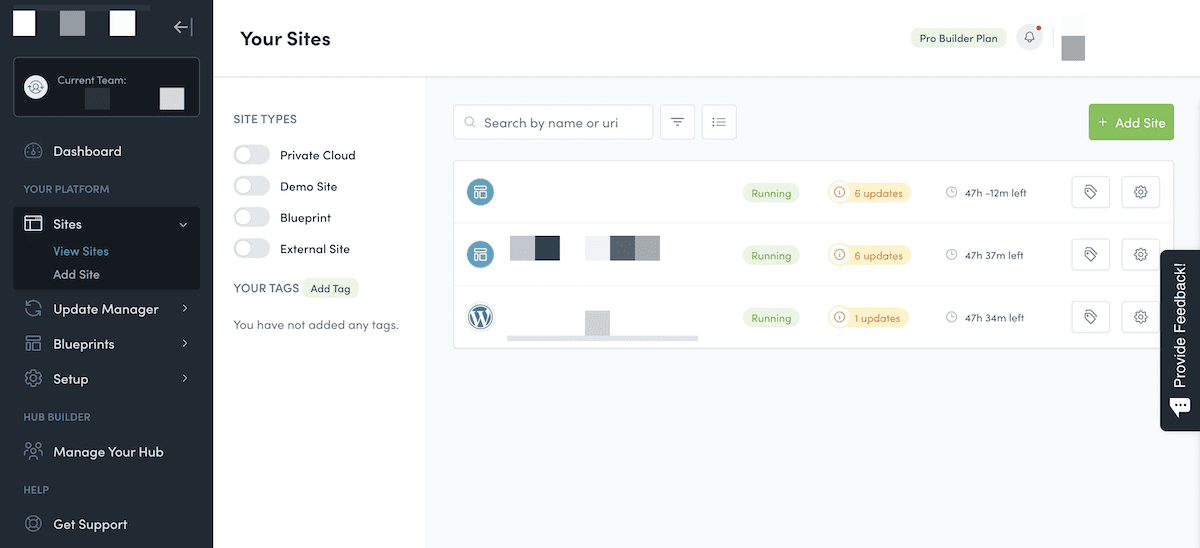This screenshot has height=548, width=1200.
Task: Click blueprint icon of site with 47h 37m left
Action: tap(480, 255)
